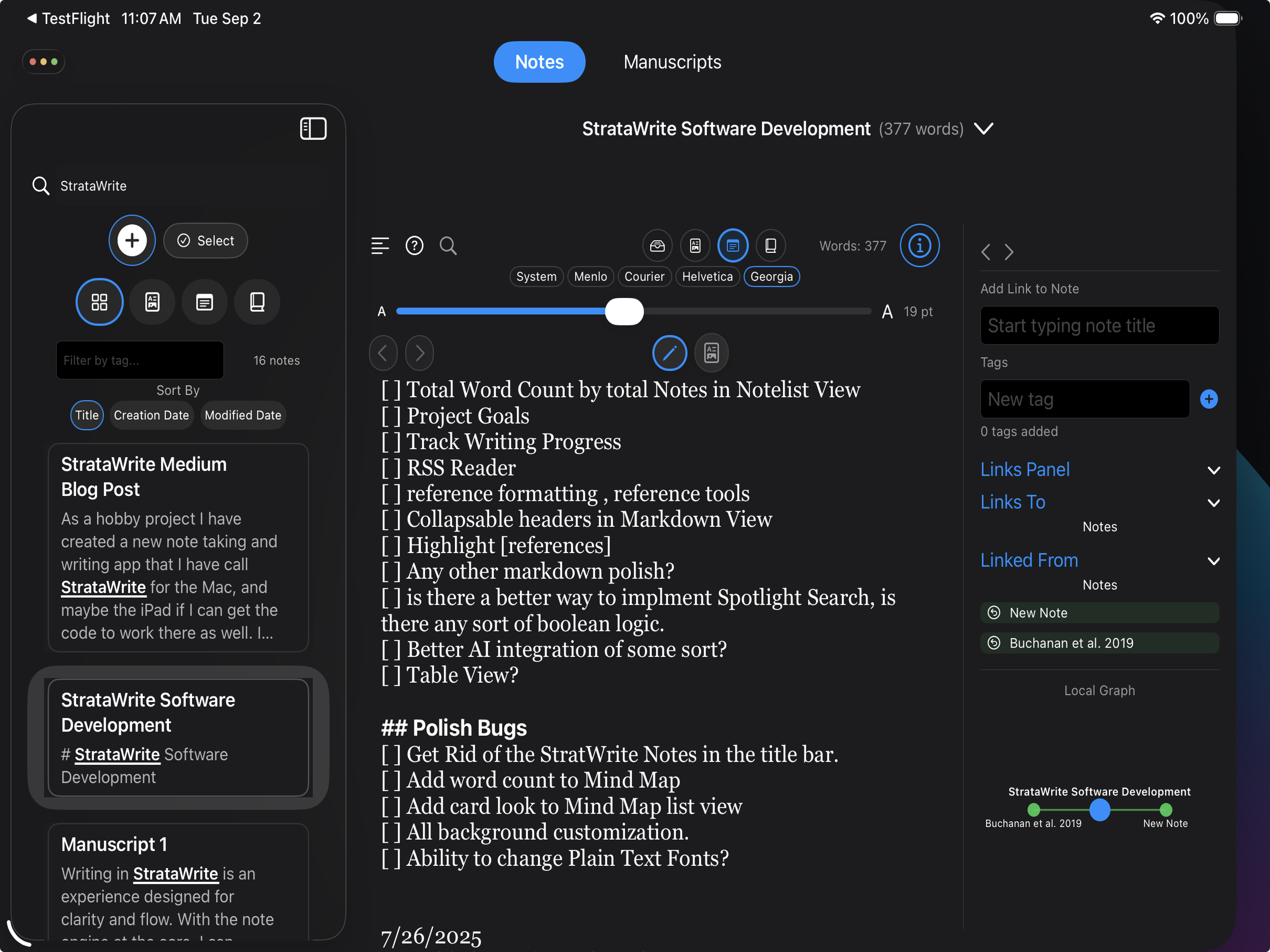
Task: Select Helvetica font option
Action: click(x=707, y=277)
